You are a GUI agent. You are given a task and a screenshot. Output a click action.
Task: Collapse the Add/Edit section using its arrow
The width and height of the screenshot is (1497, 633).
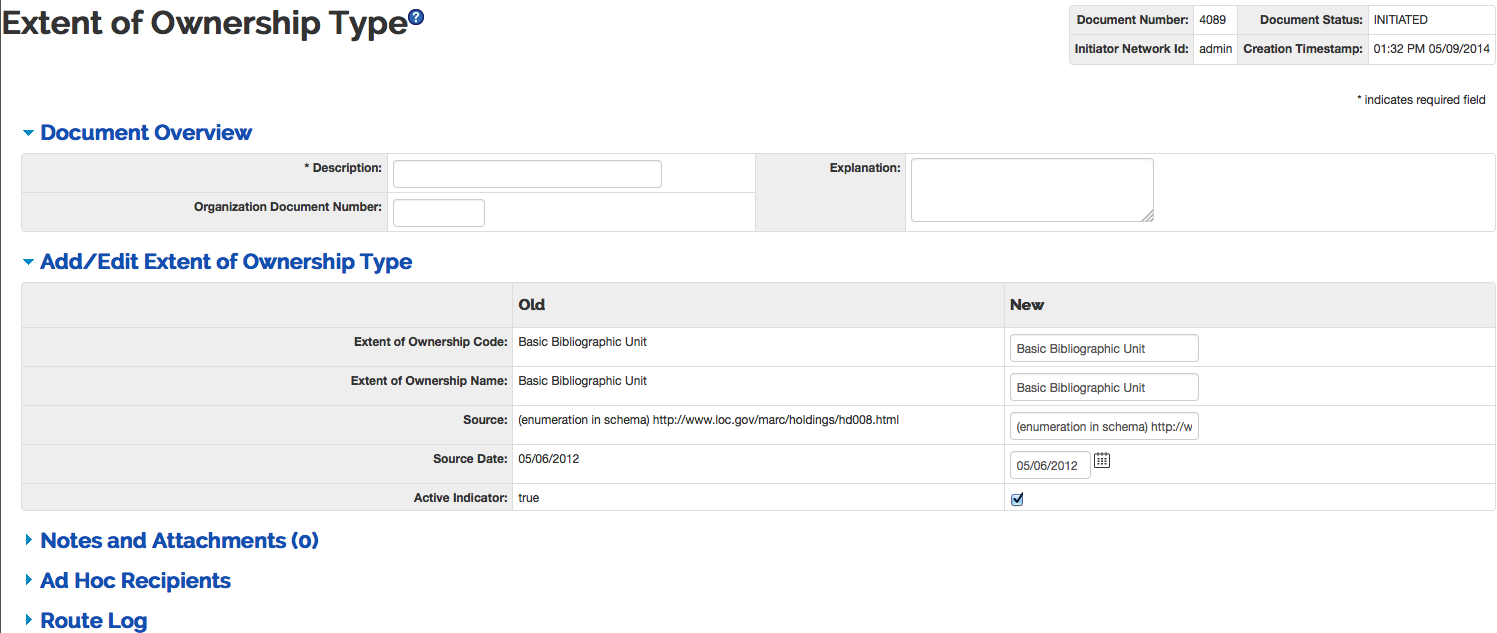click(x=28, y=262)
